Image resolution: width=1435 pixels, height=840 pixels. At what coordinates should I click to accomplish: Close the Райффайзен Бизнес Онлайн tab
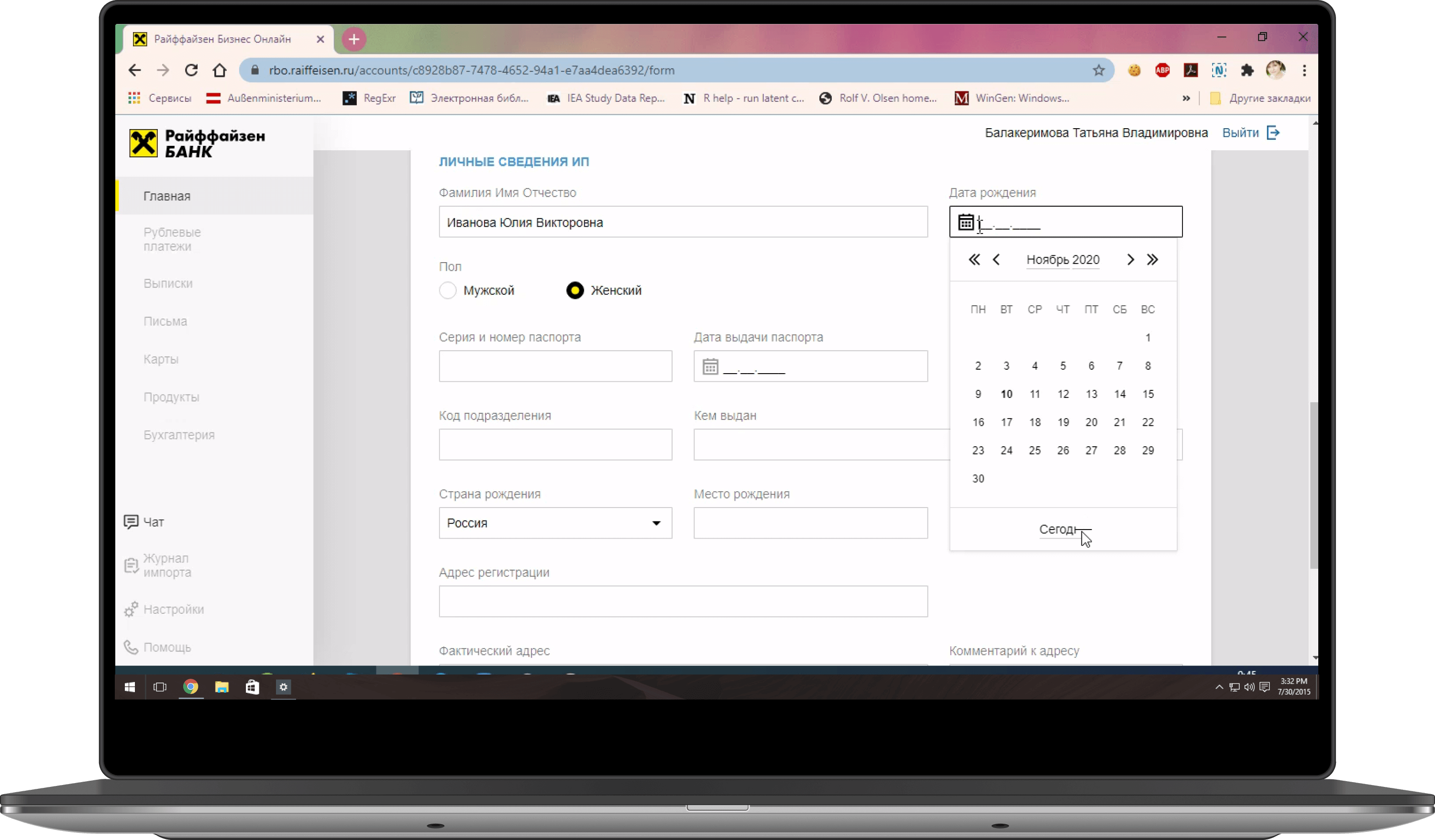point(320,39)
